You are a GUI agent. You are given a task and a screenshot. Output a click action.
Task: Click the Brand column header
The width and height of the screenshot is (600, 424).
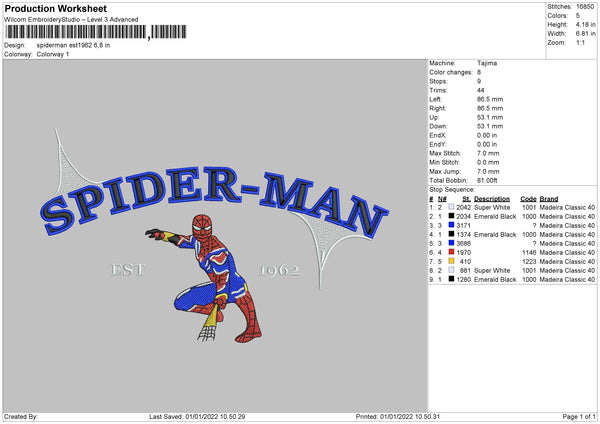[549, 199]
